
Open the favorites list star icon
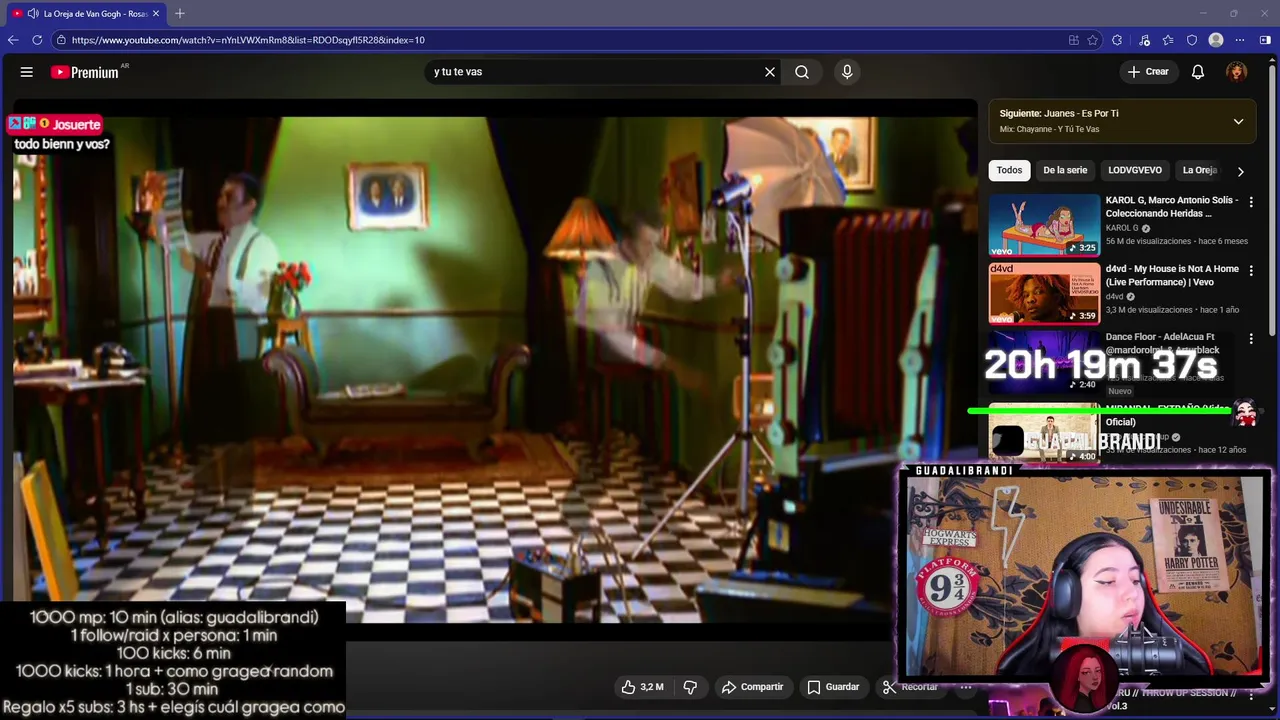point(1168,40)
